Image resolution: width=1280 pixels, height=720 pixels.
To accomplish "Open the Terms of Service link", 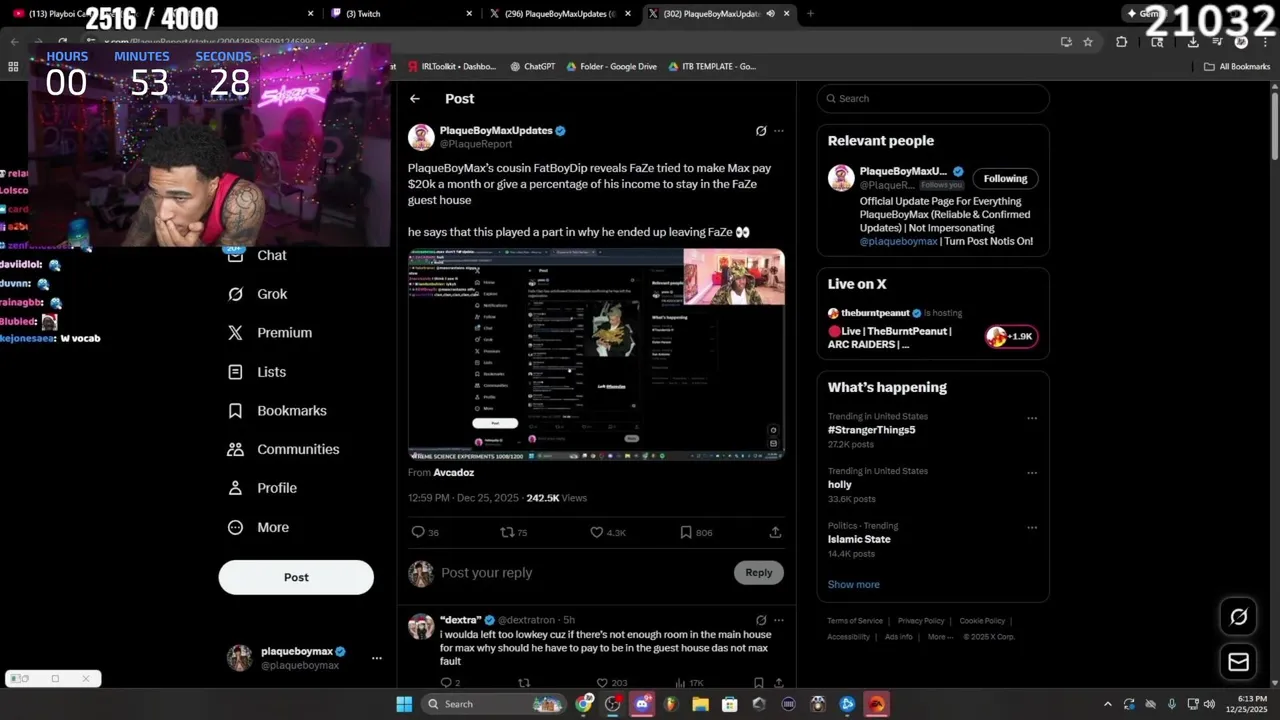I will tap(855, 621).
